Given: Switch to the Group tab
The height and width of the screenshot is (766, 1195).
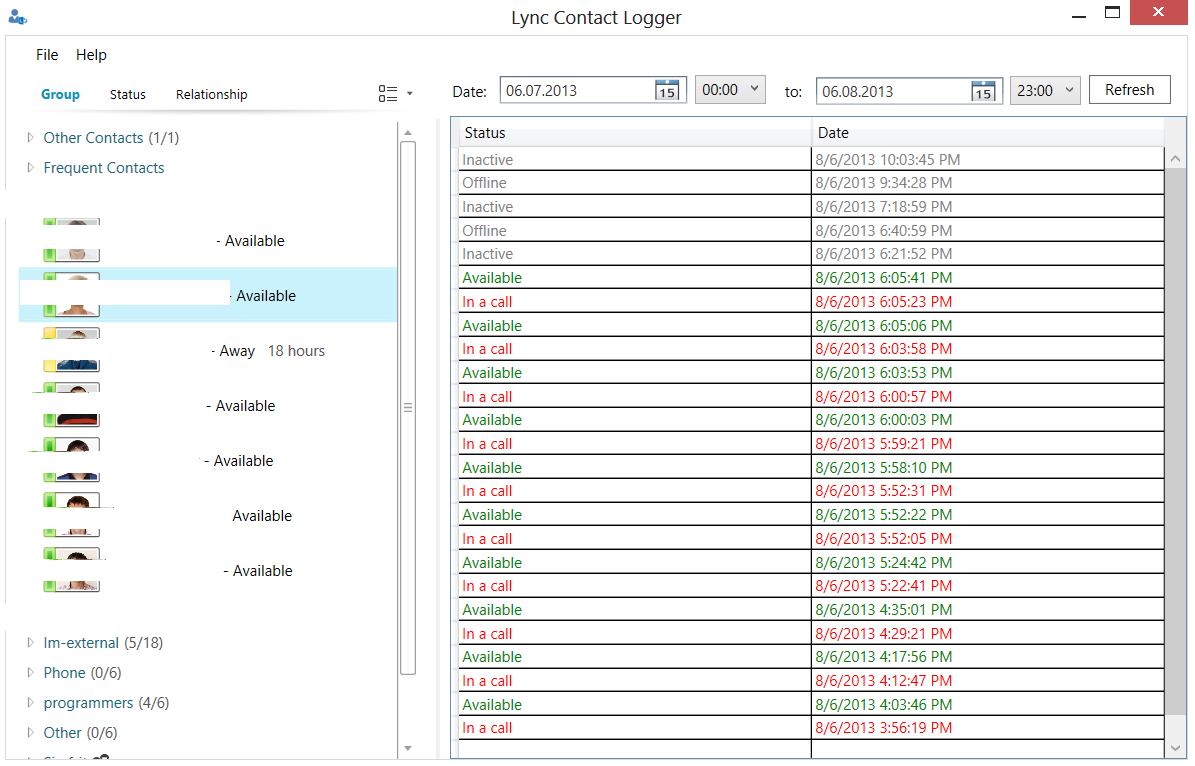Looking at the screenshot, I should [60, 95].
